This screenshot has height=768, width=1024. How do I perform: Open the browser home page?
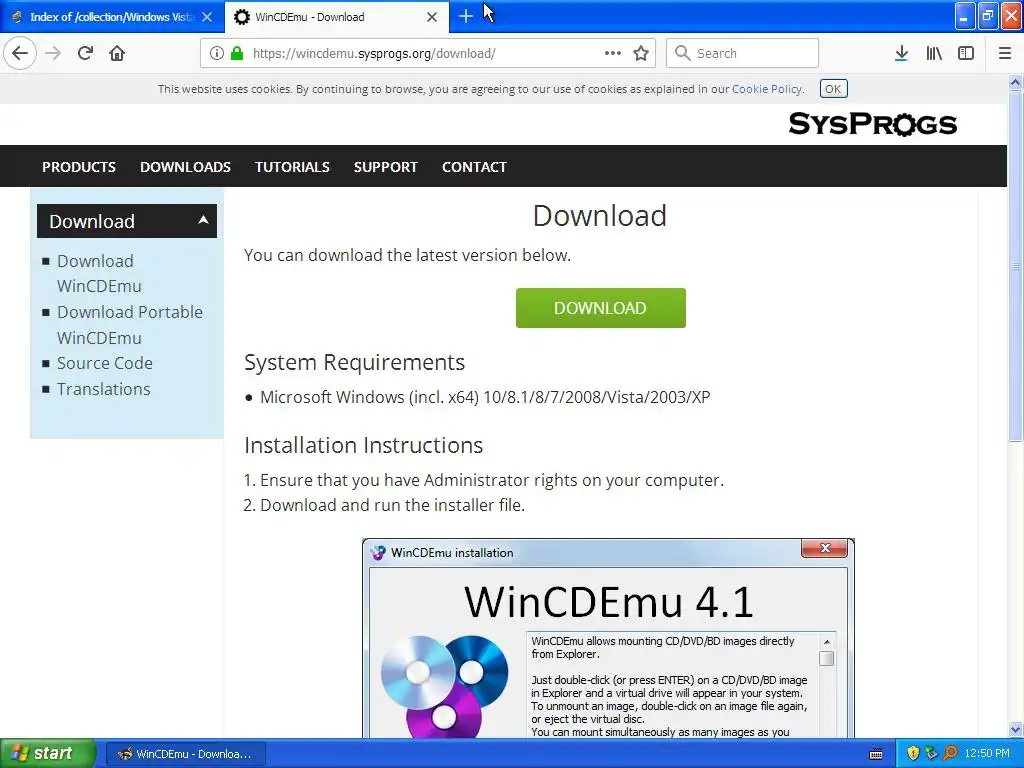point(117,53)
